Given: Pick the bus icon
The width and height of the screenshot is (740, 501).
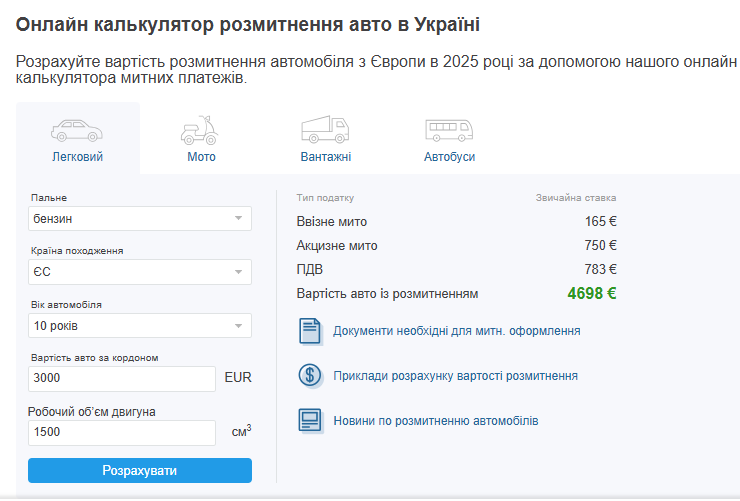Looking at the screenshot, I should tap(449, 130).
